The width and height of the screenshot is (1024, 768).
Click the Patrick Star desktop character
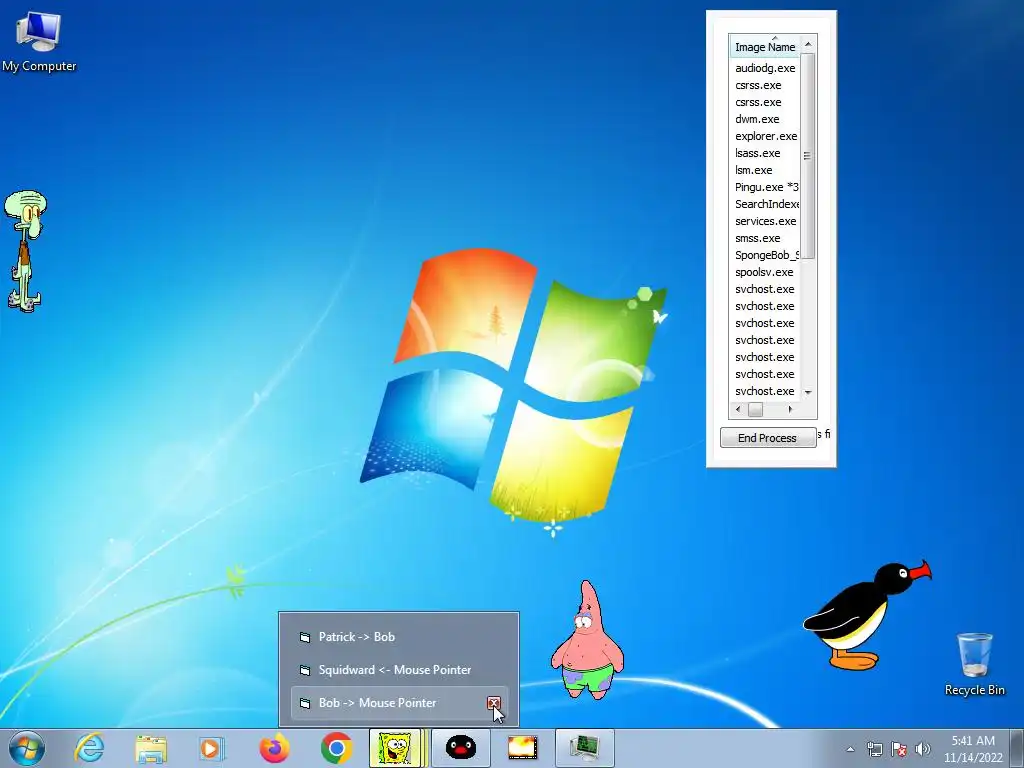coord(587,639)
